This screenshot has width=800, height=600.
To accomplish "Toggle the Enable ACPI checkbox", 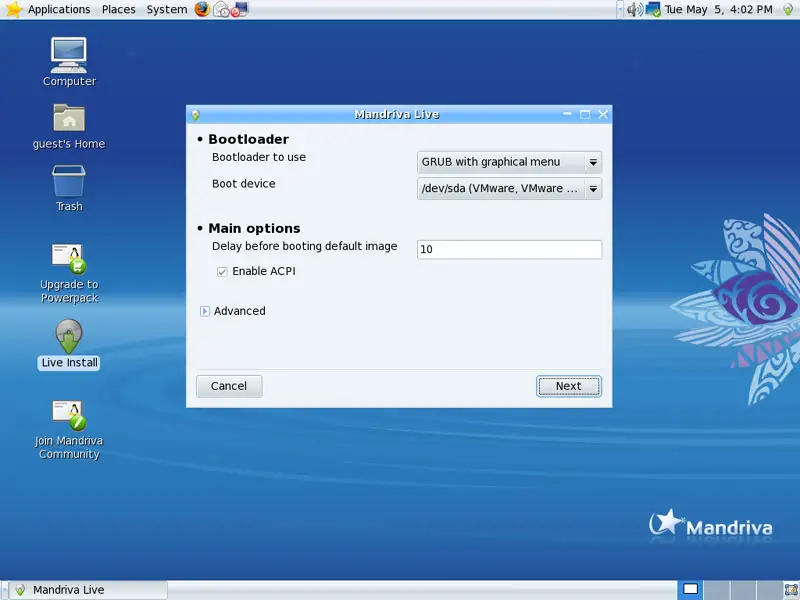I will click(222, 272).
